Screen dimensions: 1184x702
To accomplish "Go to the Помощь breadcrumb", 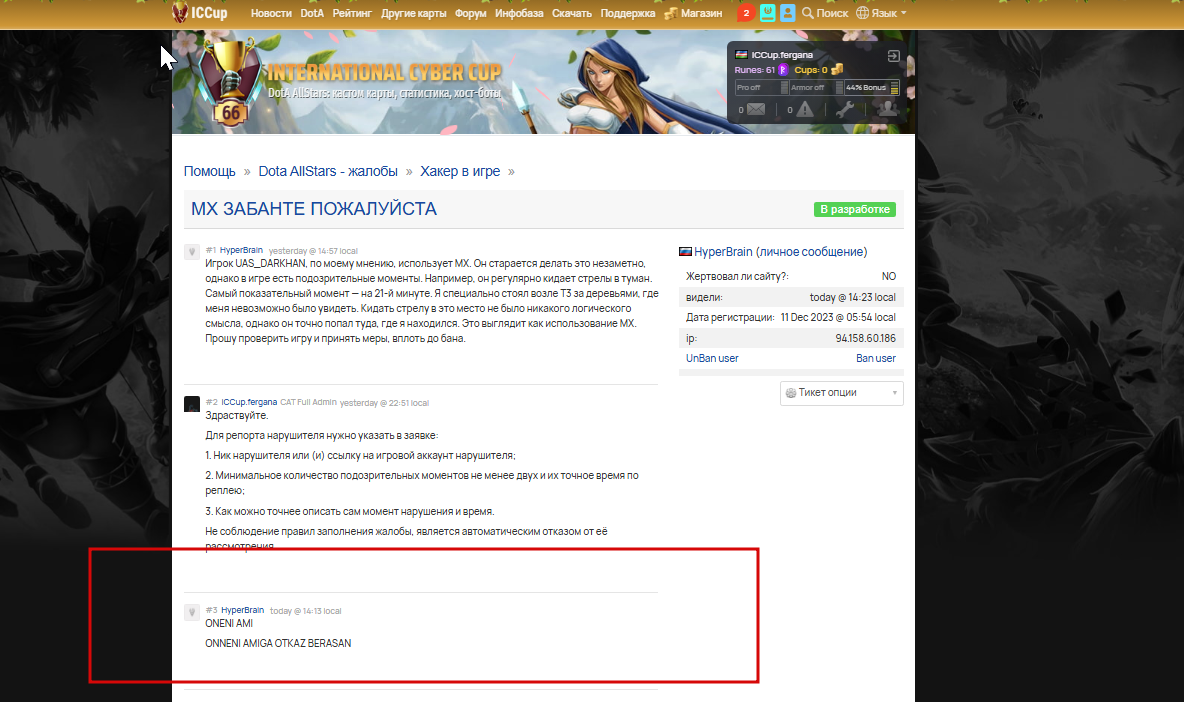I will click(x=209, y=171).
